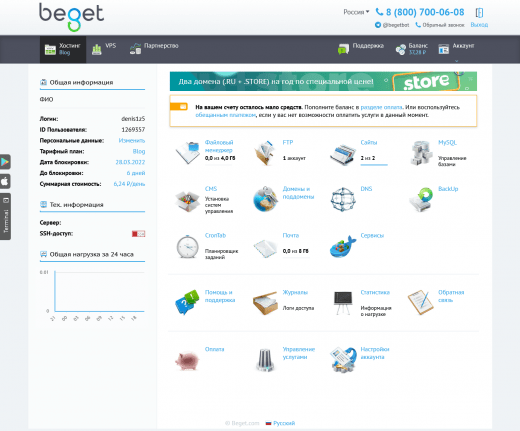This screenshot has height=431, width=520.
Task: Open the File manager icon
Action: [x=188, y=153]
